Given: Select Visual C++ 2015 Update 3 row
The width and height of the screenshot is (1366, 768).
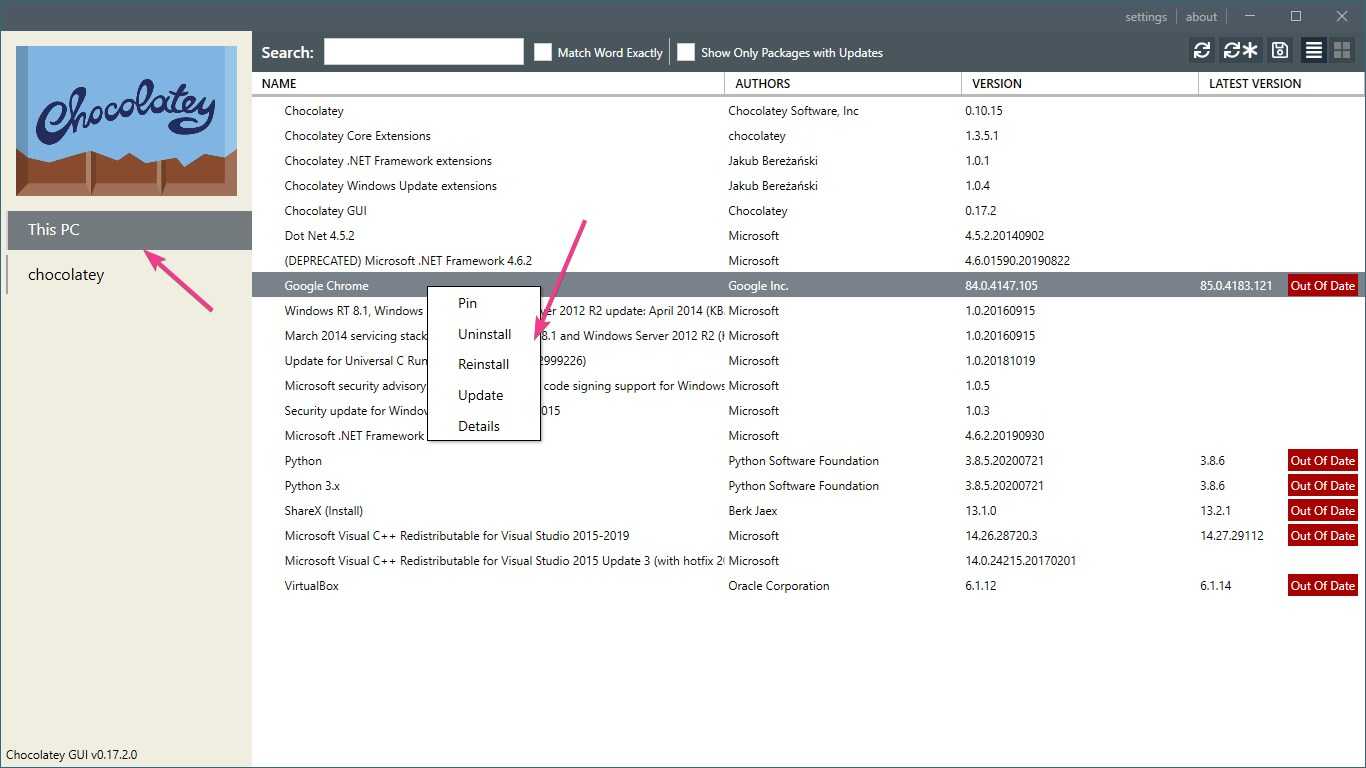Looking at the screenshot, I should click(808, 561).
